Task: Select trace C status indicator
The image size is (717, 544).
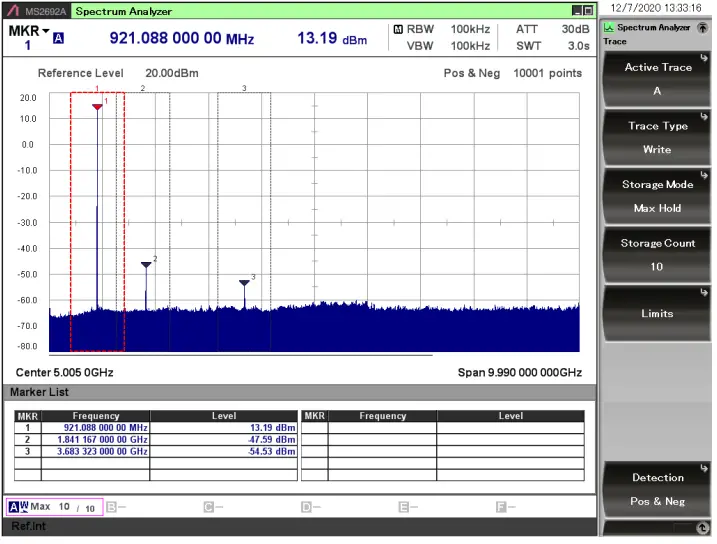Action: click(x=213, y=507)
